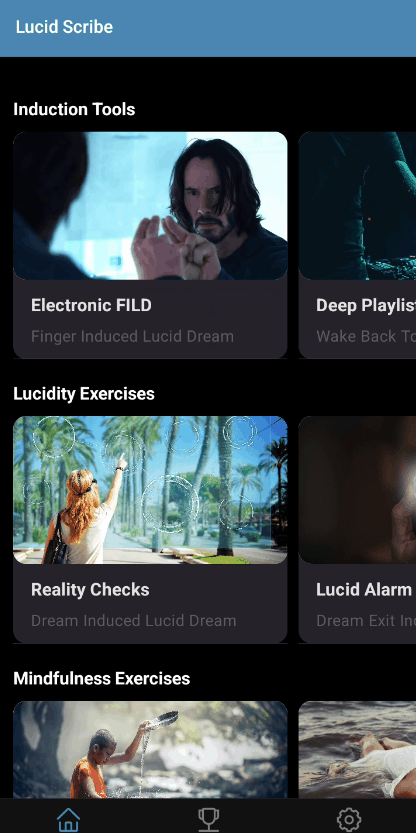
Task: Open the floating-in-water mindfulness card
Action: pyautogui.click(x=357, y=750)
